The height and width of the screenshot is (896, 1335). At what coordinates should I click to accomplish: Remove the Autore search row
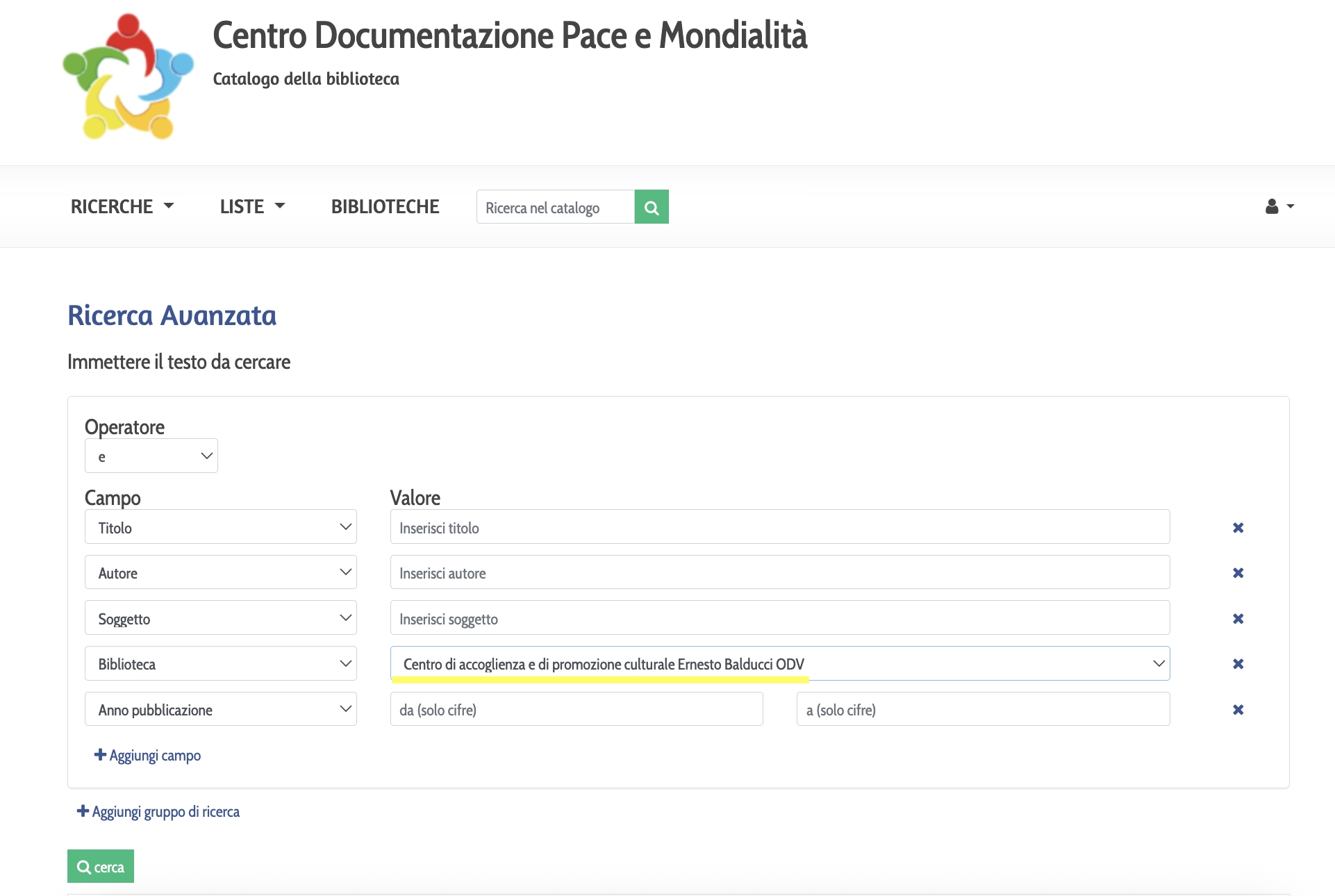(1238, 573)
